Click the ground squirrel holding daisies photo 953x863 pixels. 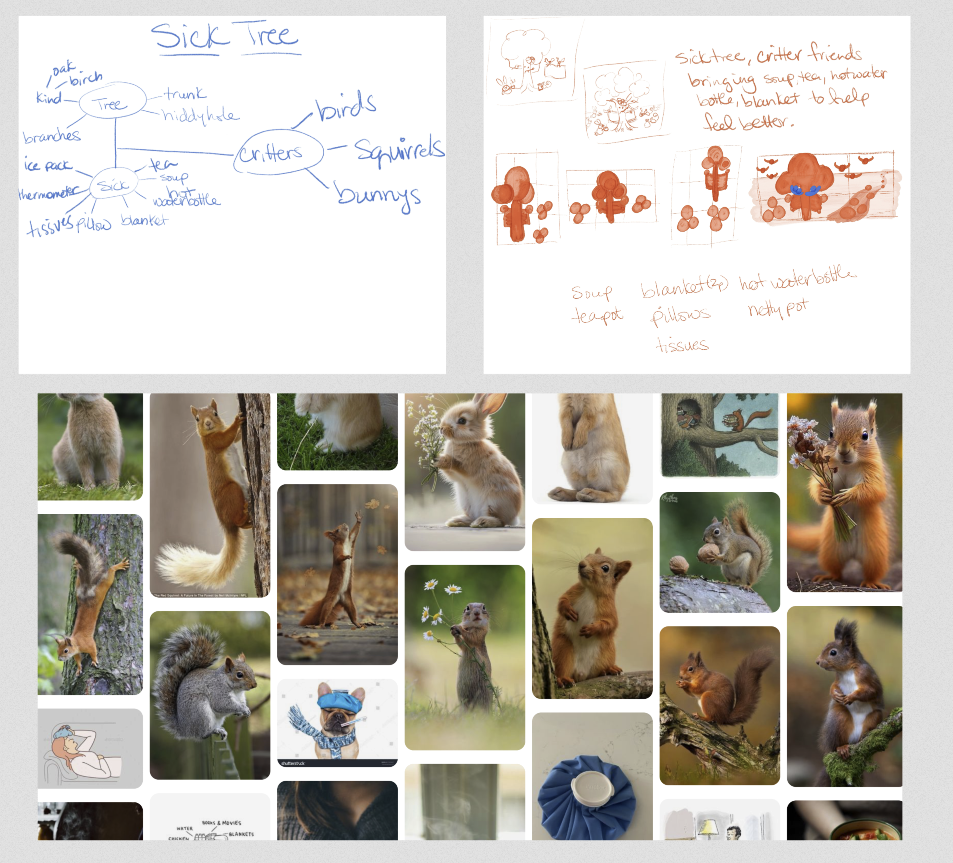(x=464, y=656)
